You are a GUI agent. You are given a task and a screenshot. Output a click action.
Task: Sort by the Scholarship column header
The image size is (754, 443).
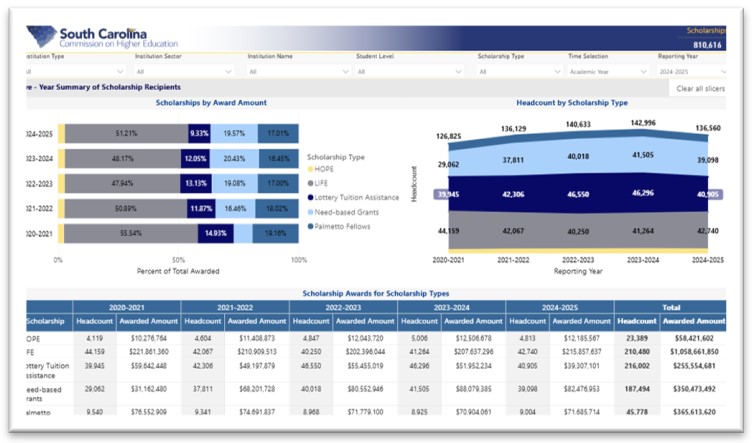tap(49, 321)
